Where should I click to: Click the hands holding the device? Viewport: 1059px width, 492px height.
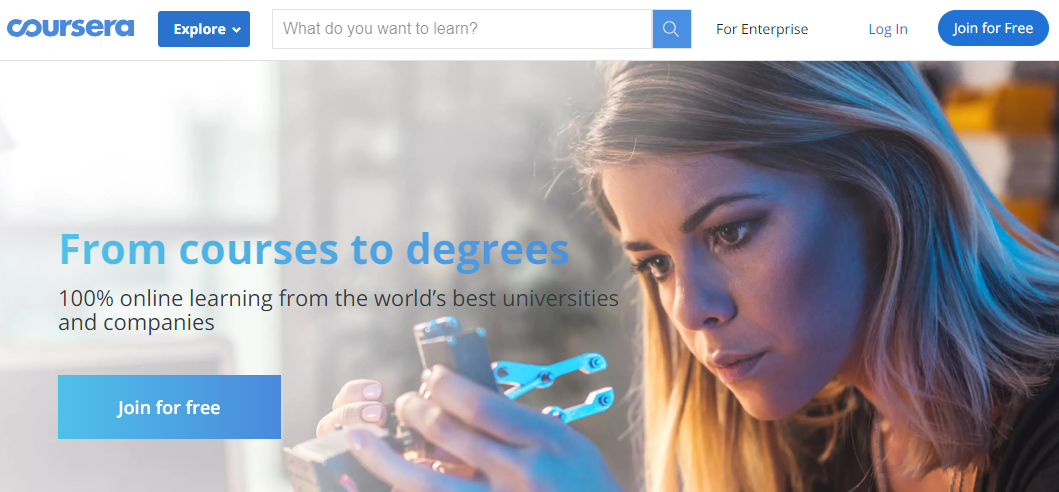(432, 426)
